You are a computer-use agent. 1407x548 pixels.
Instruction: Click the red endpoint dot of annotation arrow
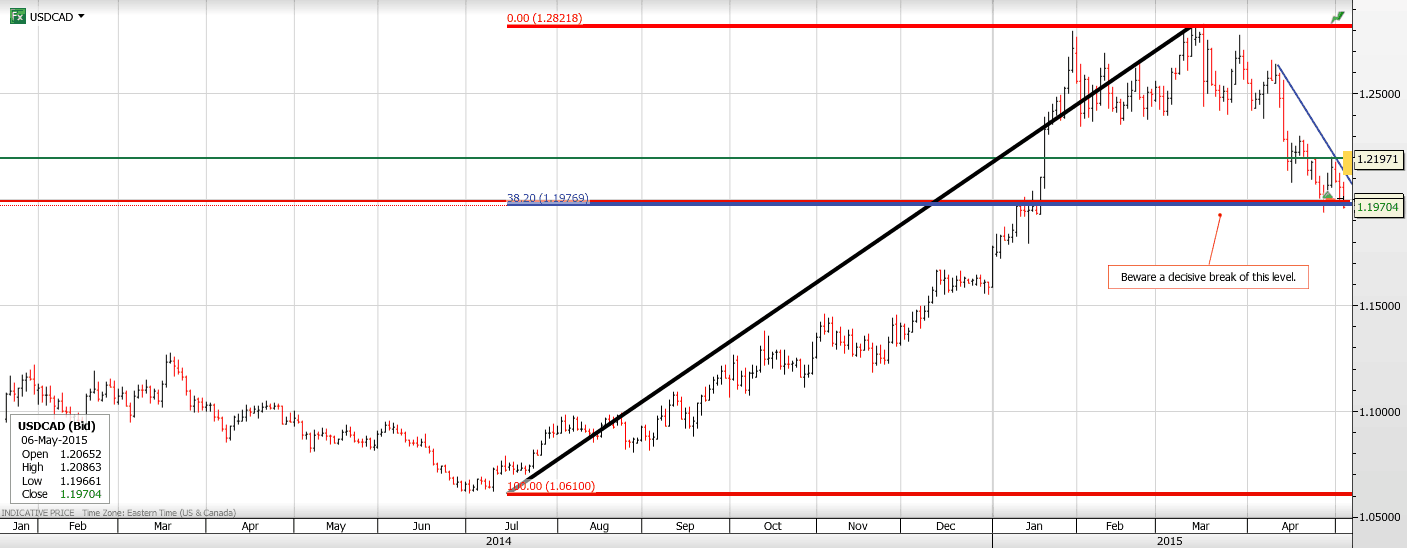(1220, 215)
